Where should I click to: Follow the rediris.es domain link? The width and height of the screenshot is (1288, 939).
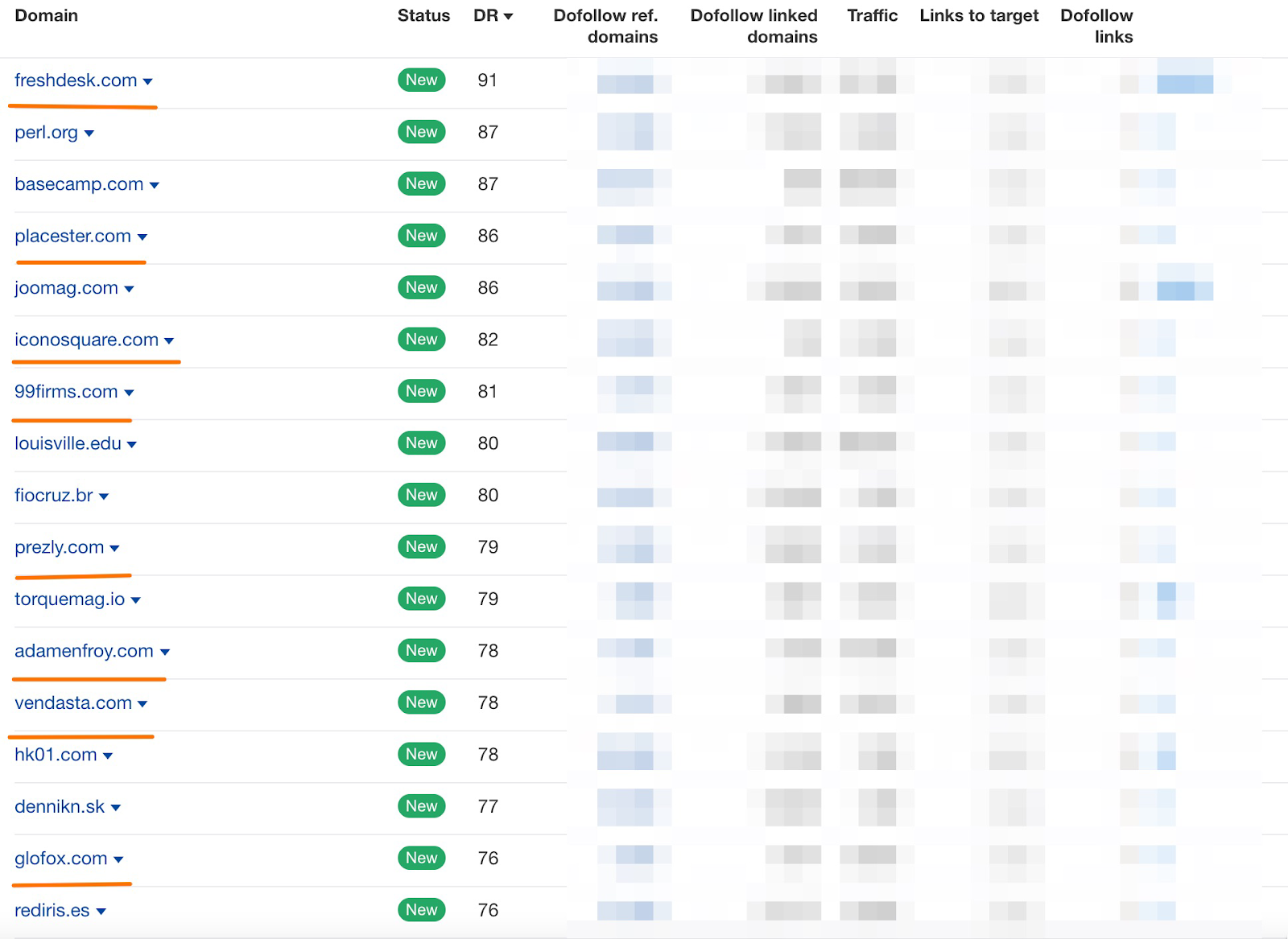[x=52, y=911]
